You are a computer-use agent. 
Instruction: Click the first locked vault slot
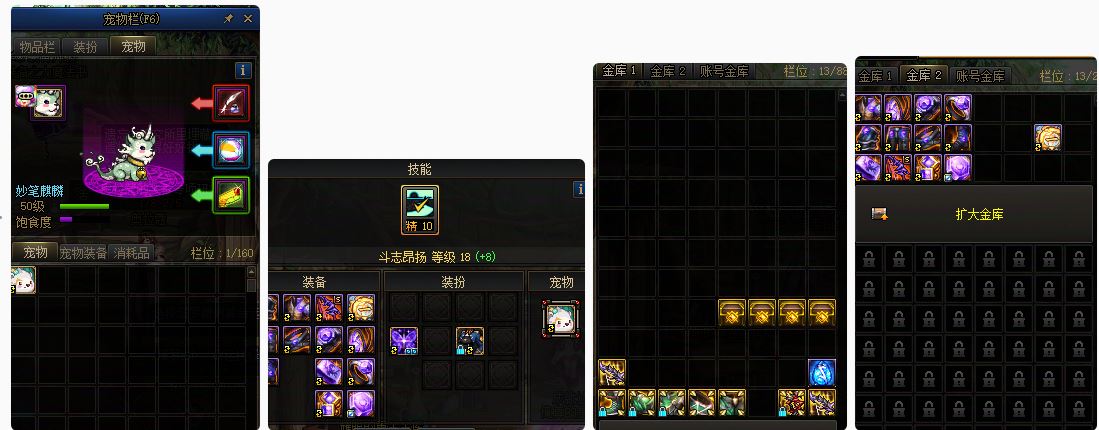[x=869, y=258]
